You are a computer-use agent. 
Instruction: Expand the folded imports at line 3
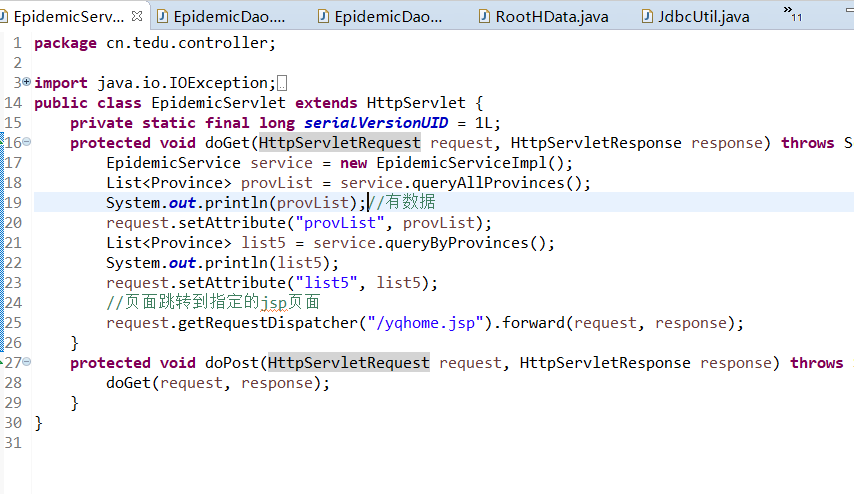tap(27, 82)
